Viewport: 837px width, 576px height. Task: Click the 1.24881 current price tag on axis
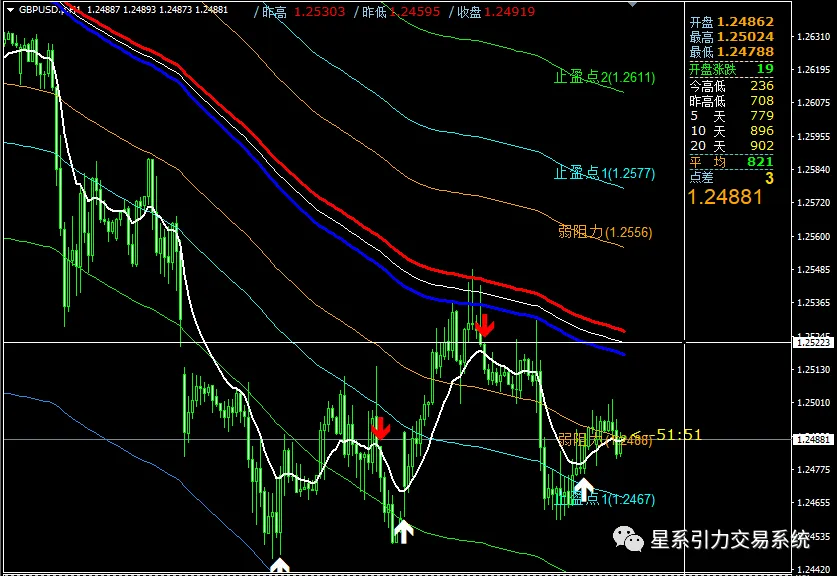813,439
